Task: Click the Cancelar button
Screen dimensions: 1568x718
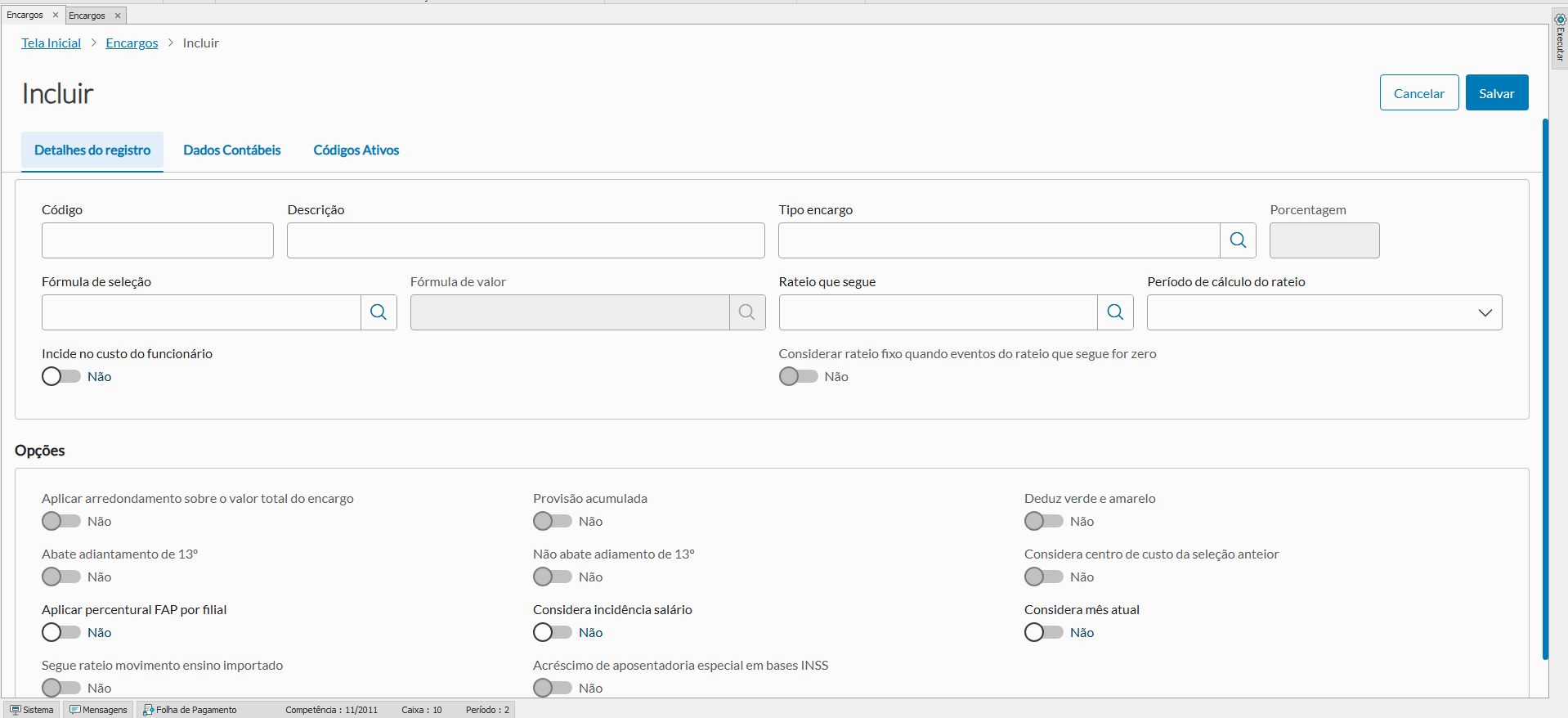Action: 1418,93
